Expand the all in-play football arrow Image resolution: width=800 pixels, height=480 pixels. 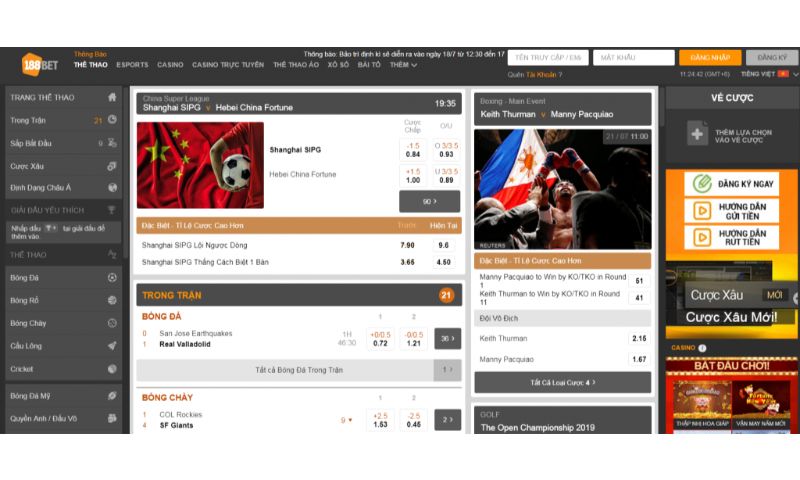tap(447, 370)
